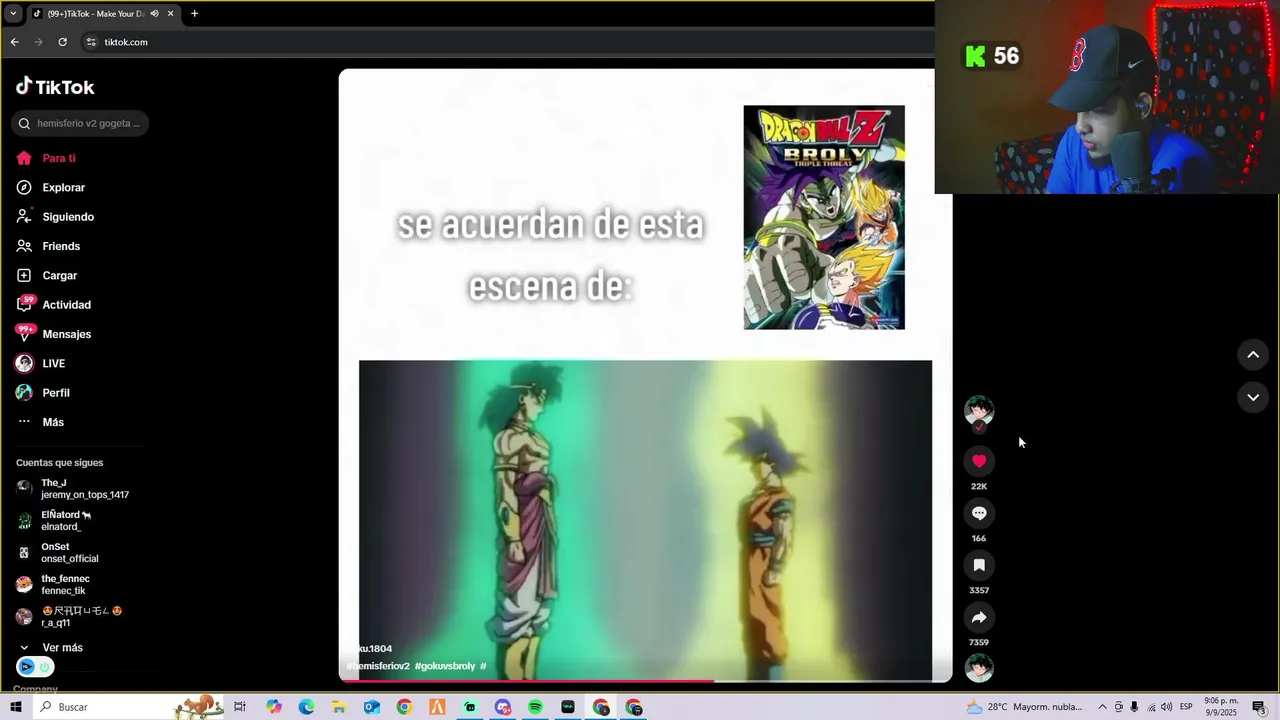This screenshot has height=720, width=1280.
Task: Switch the ESP input language
Action: pos(1186,707)
